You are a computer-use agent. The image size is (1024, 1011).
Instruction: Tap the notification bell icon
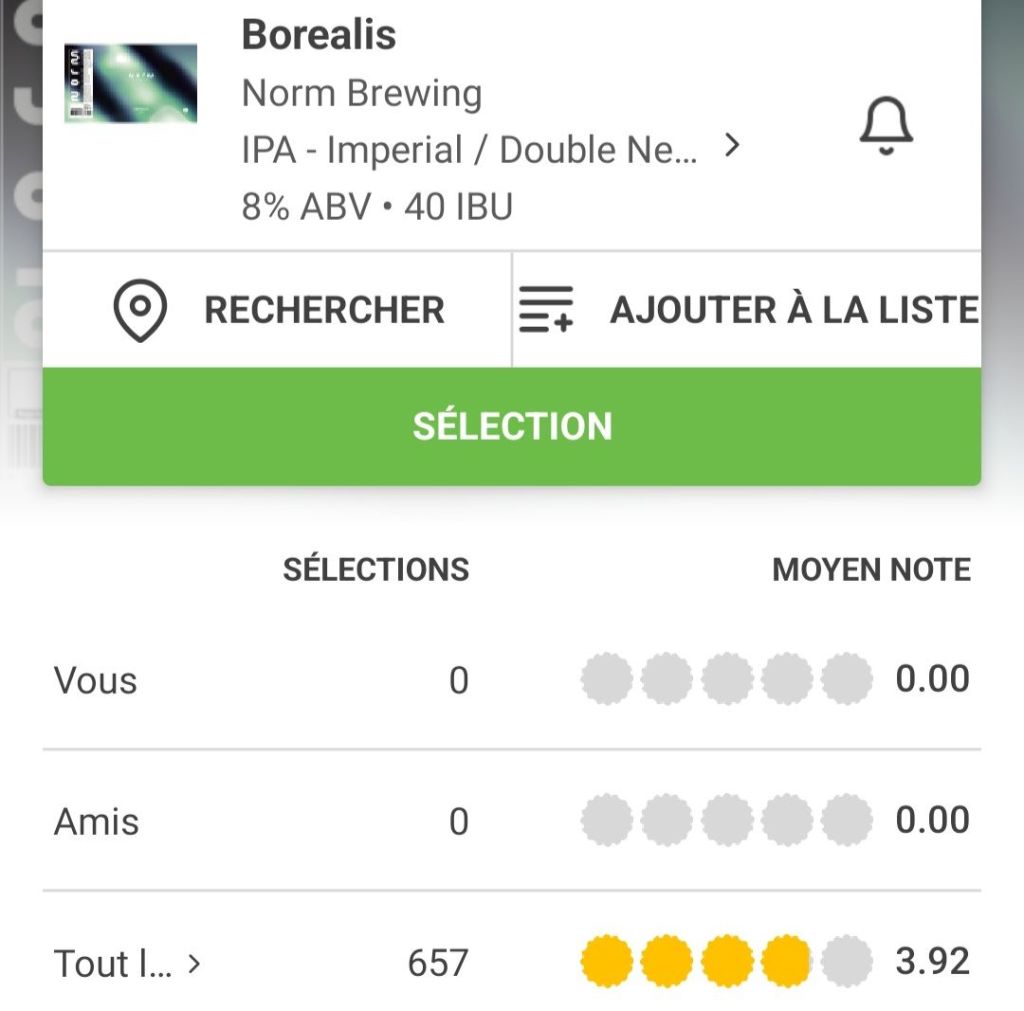(x=886, y=128)
